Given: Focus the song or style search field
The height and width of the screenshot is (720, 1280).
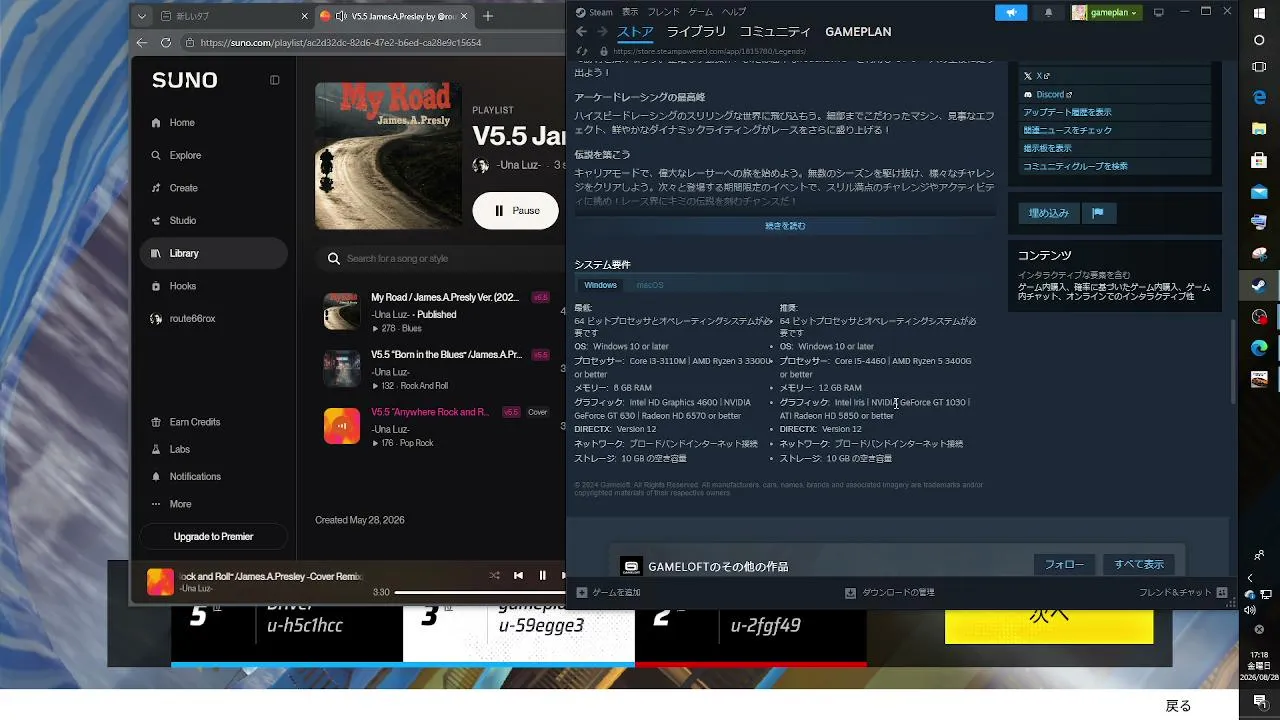Looking at the screenshot, I should pos(440,259).
